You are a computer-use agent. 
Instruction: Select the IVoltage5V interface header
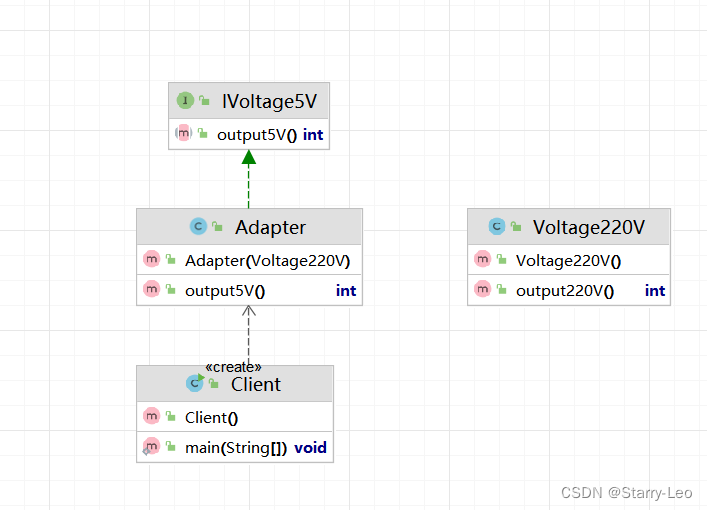[x=249, y=101]
